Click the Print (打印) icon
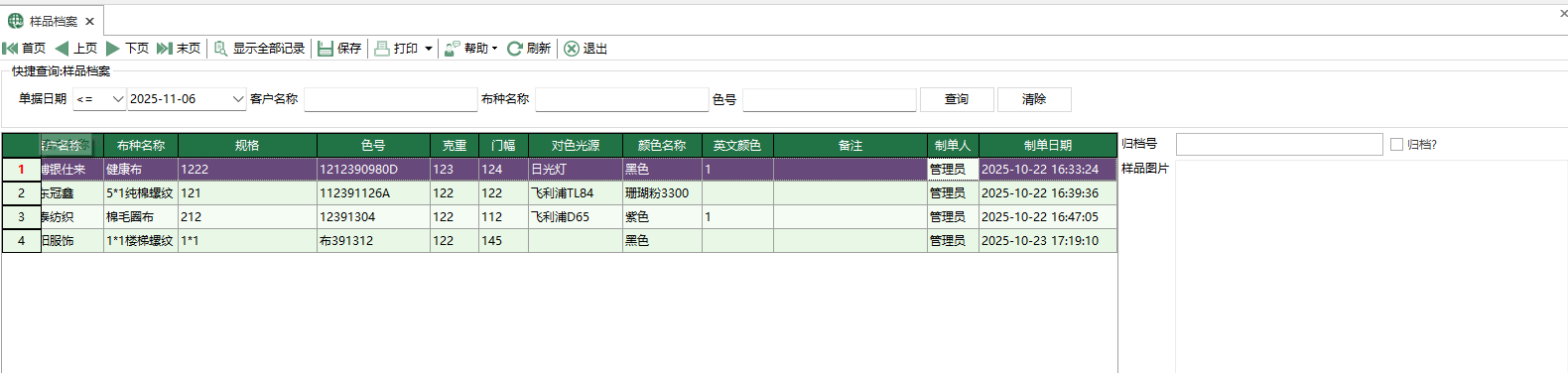 click(x=382, y=49)
